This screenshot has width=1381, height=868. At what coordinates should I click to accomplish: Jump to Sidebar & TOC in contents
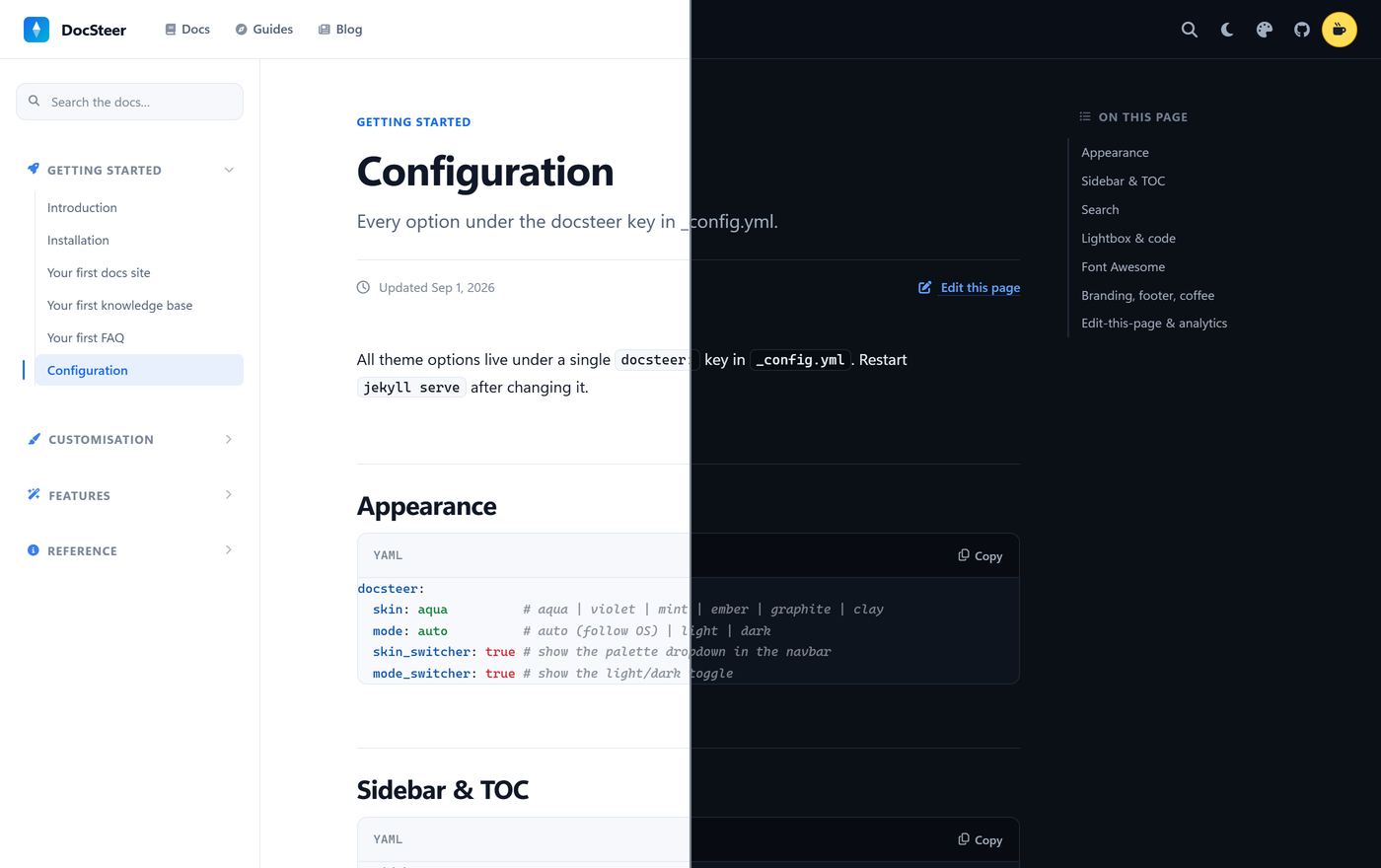[x=1123, y=181]
